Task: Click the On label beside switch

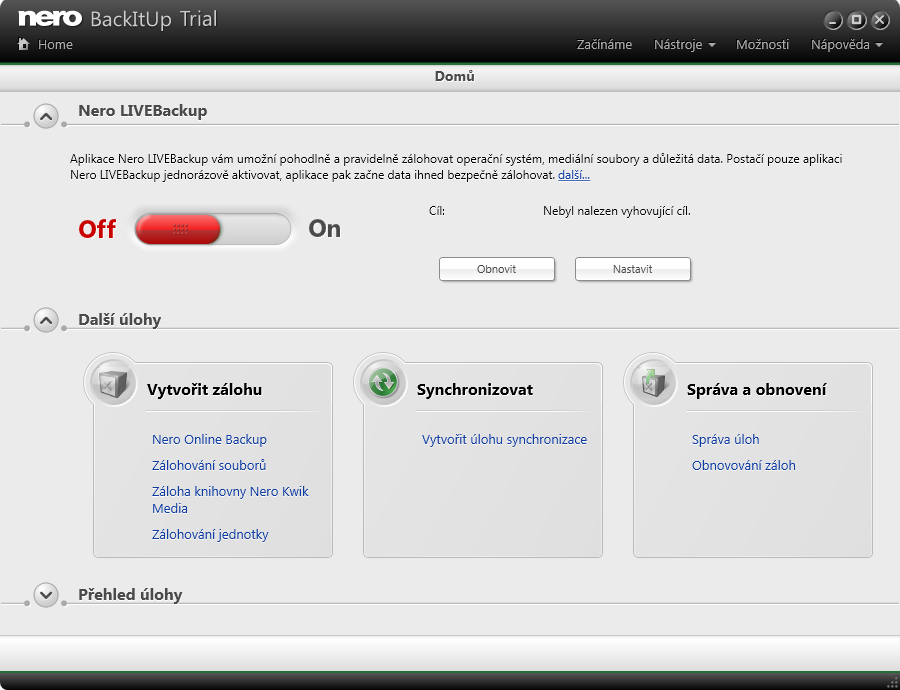Action: tap(324, 228)
